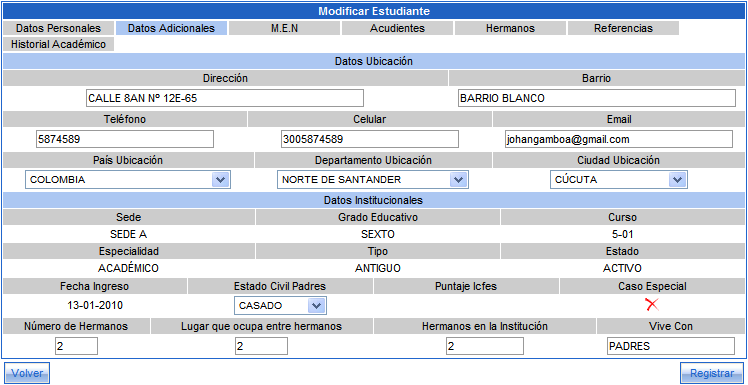This screenshot has width=748, height=385.
Task: Click the course value 5-01
Action: pyautogui.click(x=623, y=234)
